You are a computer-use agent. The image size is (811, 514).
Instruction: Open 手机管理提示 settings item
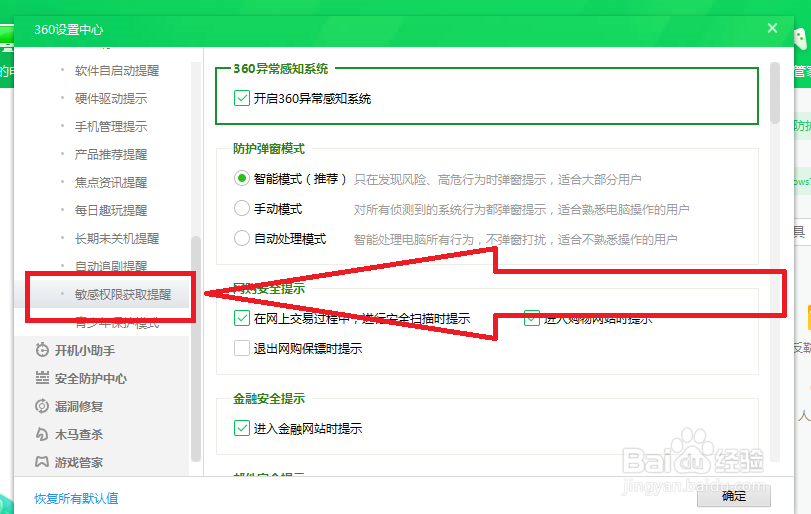(x=111, y=126)
